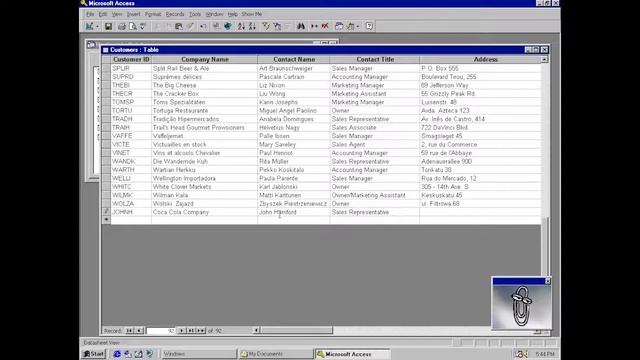Go to next record navigation button
The width and height of the screenshot is (640, 360).
pos(182,331)
